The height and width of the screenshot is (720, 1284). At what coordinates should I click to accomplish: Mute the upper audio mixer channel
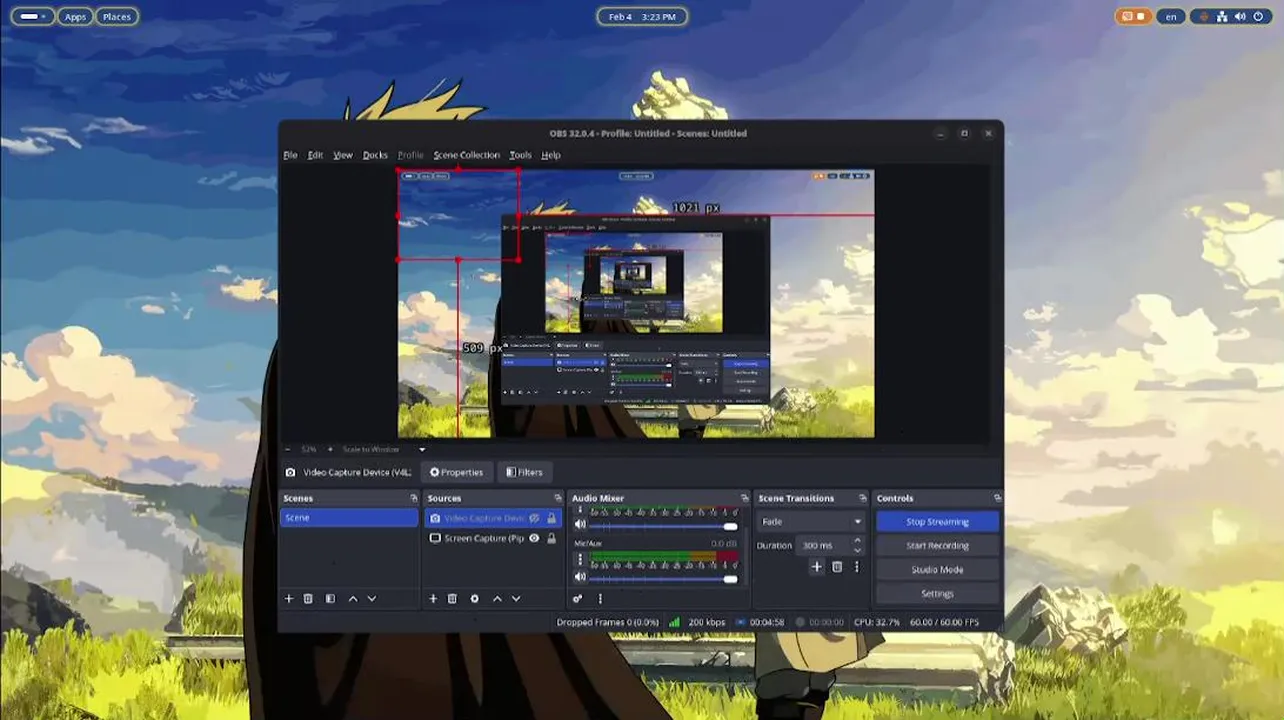pyautogui.click(x=580, y=525)
